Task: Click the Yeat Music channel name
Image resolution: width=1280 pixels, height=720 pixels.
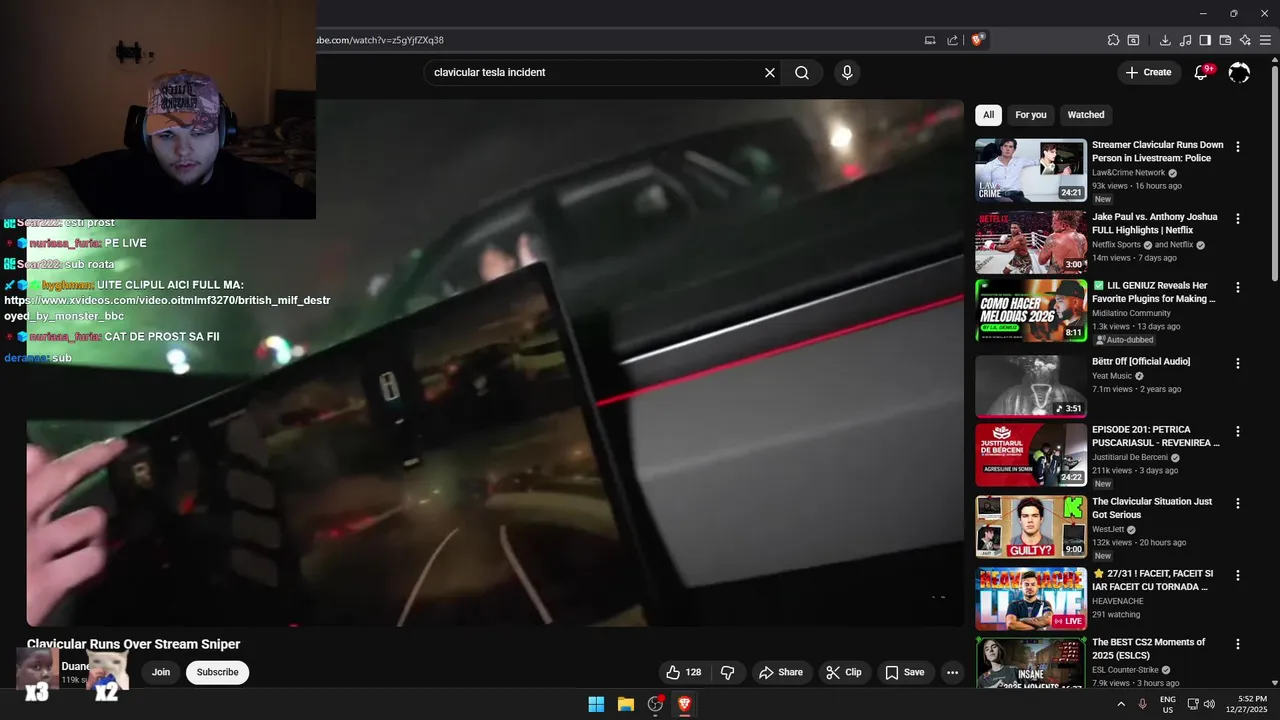Action: pyautogui.click(x=1112, y=376)
